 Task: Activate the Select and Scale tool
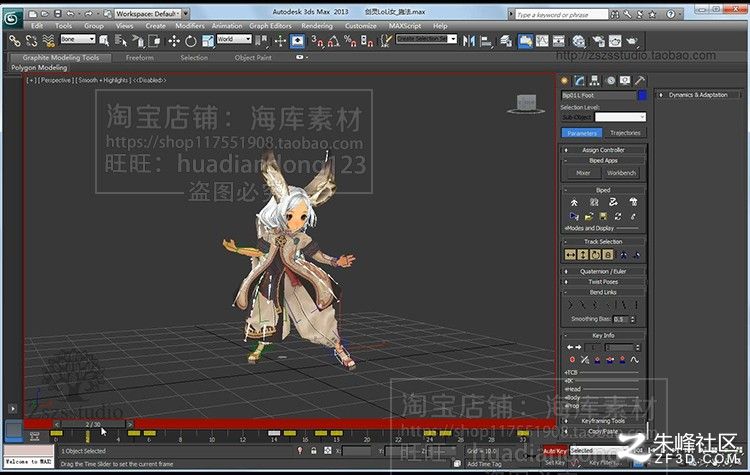pyautogui.click(x=208, y=42)
